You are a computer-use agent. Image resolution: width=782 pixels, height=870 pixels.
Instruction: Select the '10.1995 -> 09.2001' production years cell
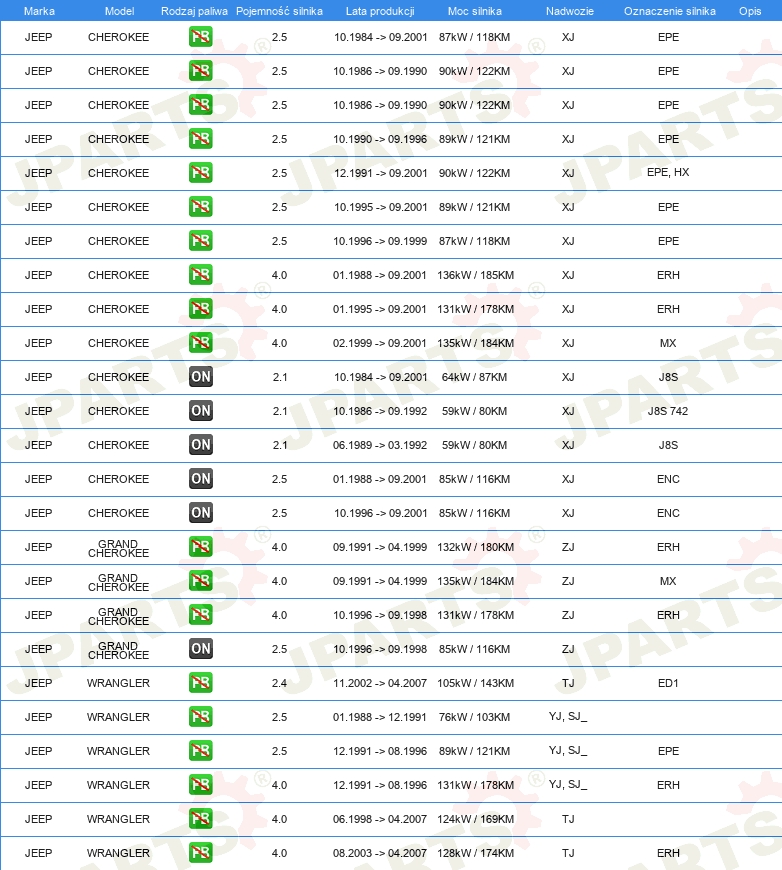[x=381, y=207]
